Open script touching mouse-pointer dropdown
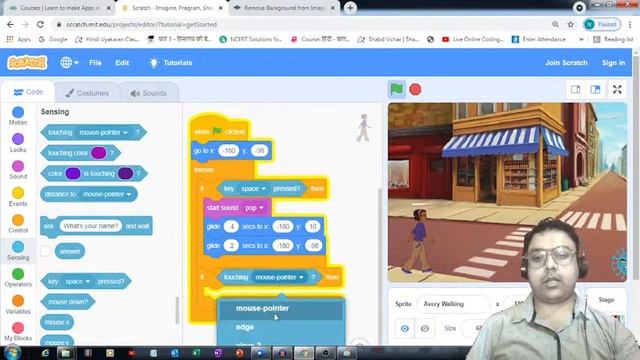Image resolution: width=640 pixels, height=360 pixels. tap(279, 277)
